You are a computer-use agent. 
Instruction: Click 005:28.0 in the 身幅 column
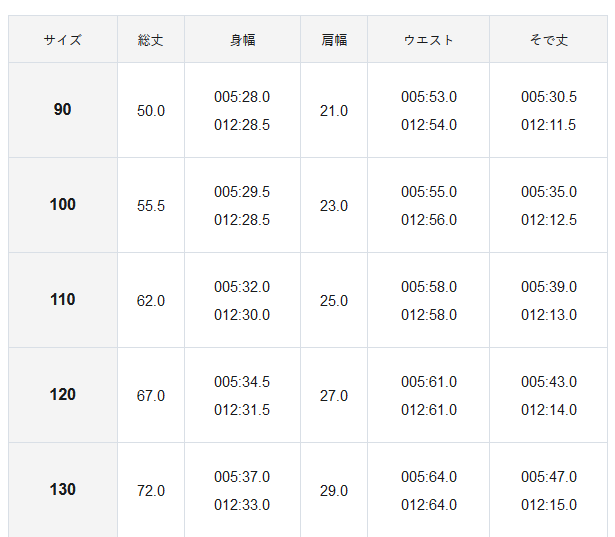tap(242, 97)
